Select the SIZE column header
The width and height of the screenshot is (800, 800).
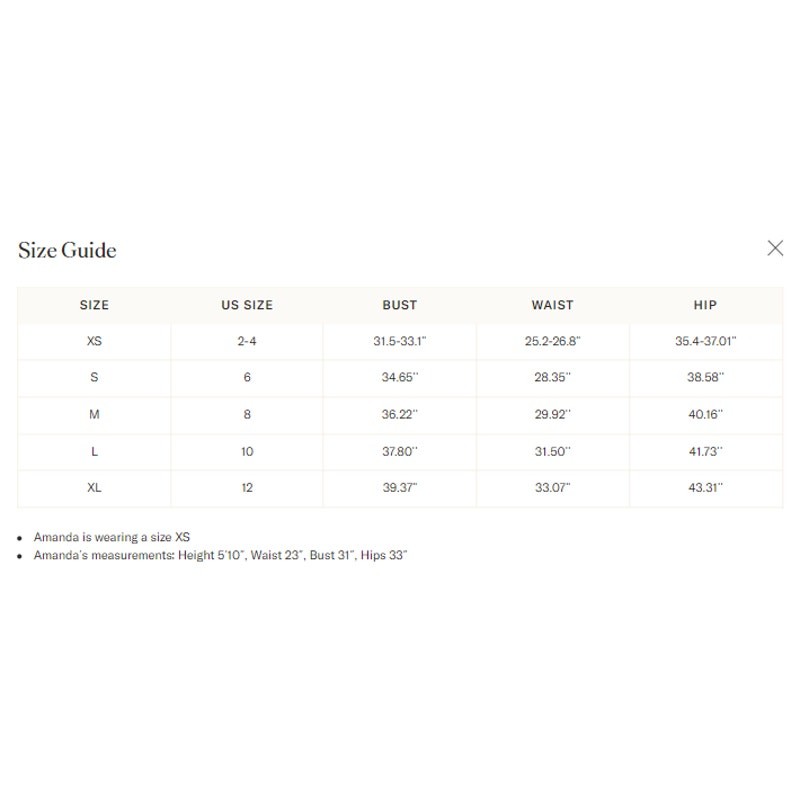[94, 305]
